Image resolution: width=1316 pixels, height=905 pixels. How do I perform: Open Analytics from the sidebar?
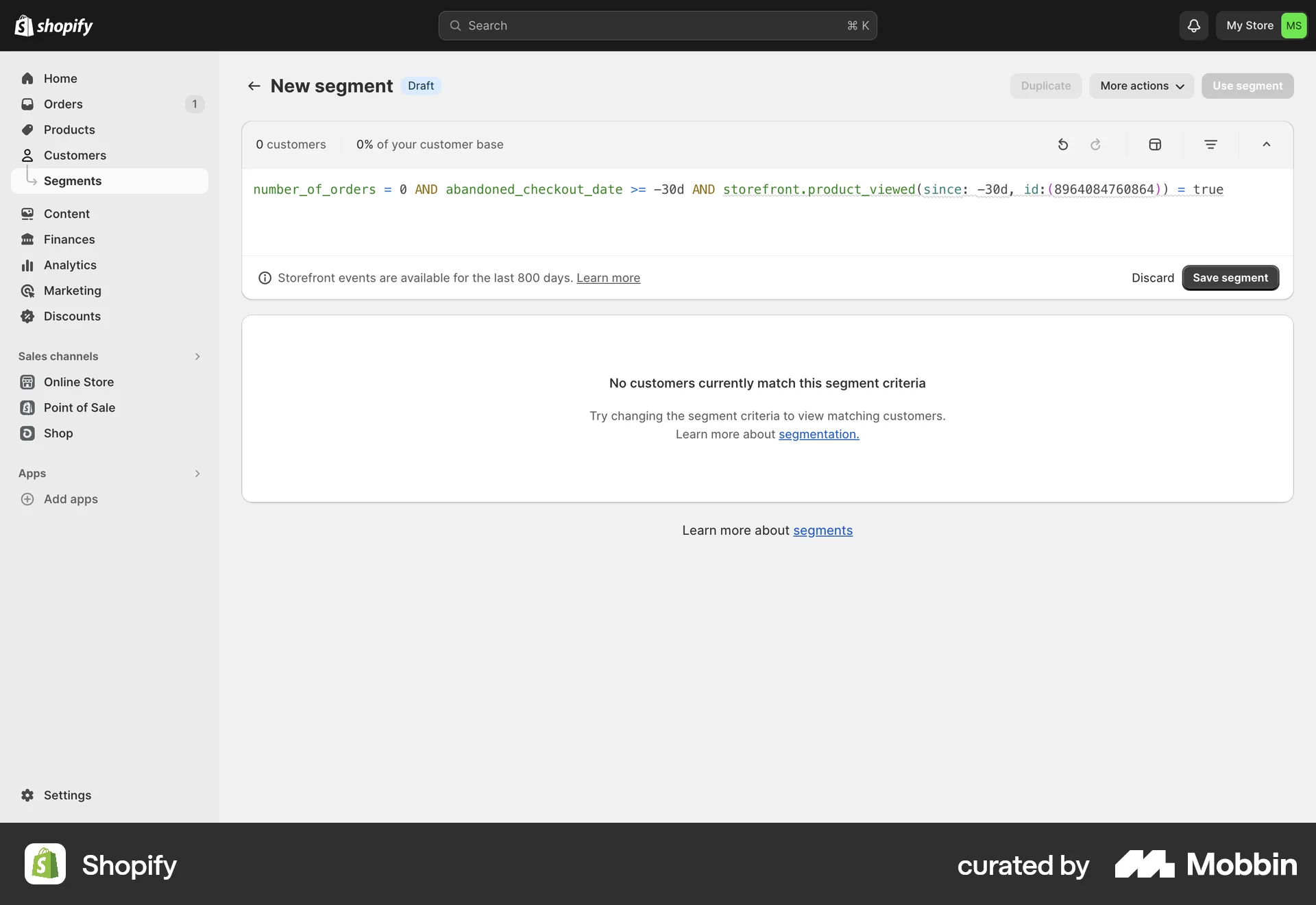[70, 265]
